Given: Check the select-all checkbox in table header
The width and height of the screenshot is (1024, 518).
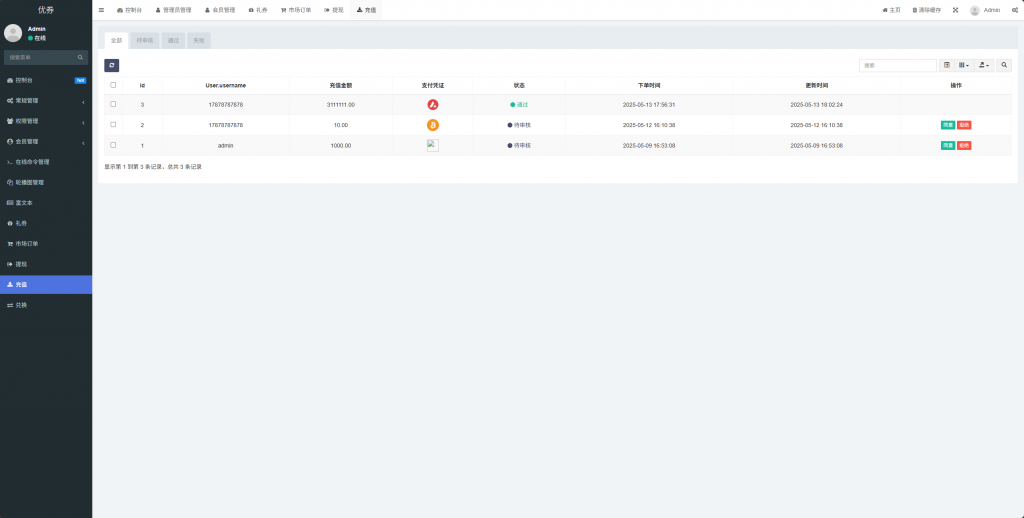Looking at the screenshot, I should (x=113, y=85).
